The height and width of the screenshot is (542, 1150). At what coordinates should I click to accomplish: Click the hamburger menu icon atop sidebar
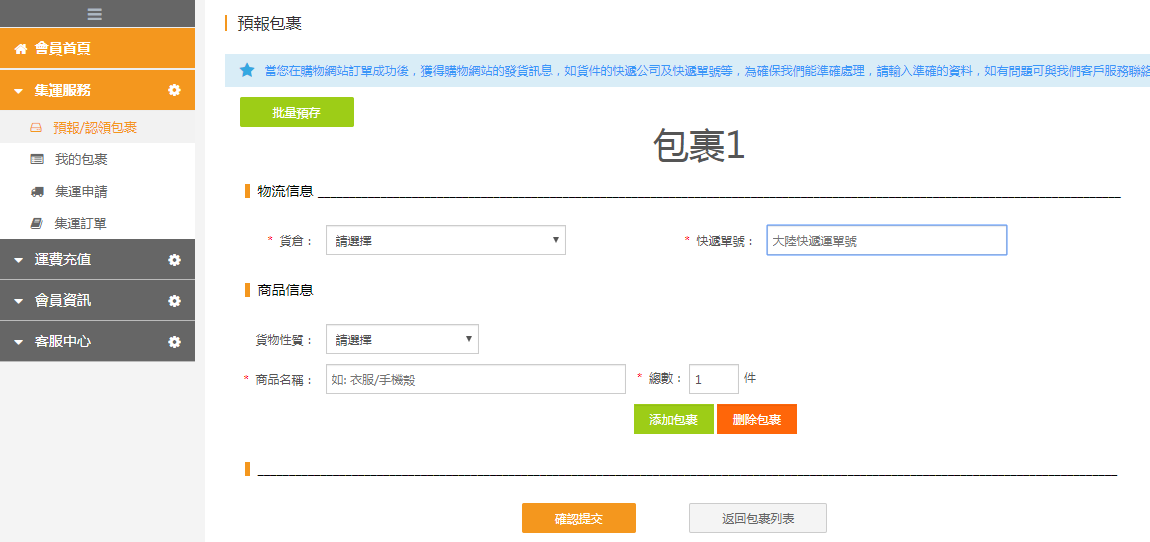point(95,13)
